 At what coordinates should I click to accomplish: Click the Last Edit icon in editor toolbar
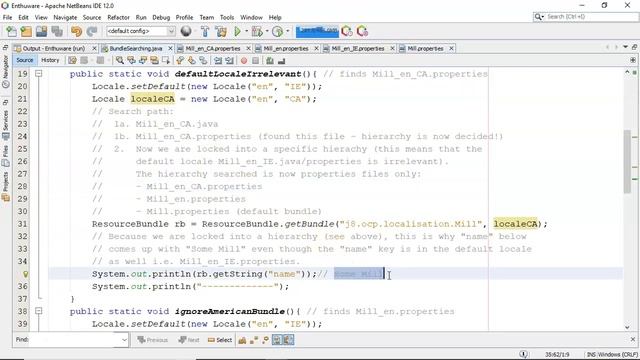click(x=72, y=60)
